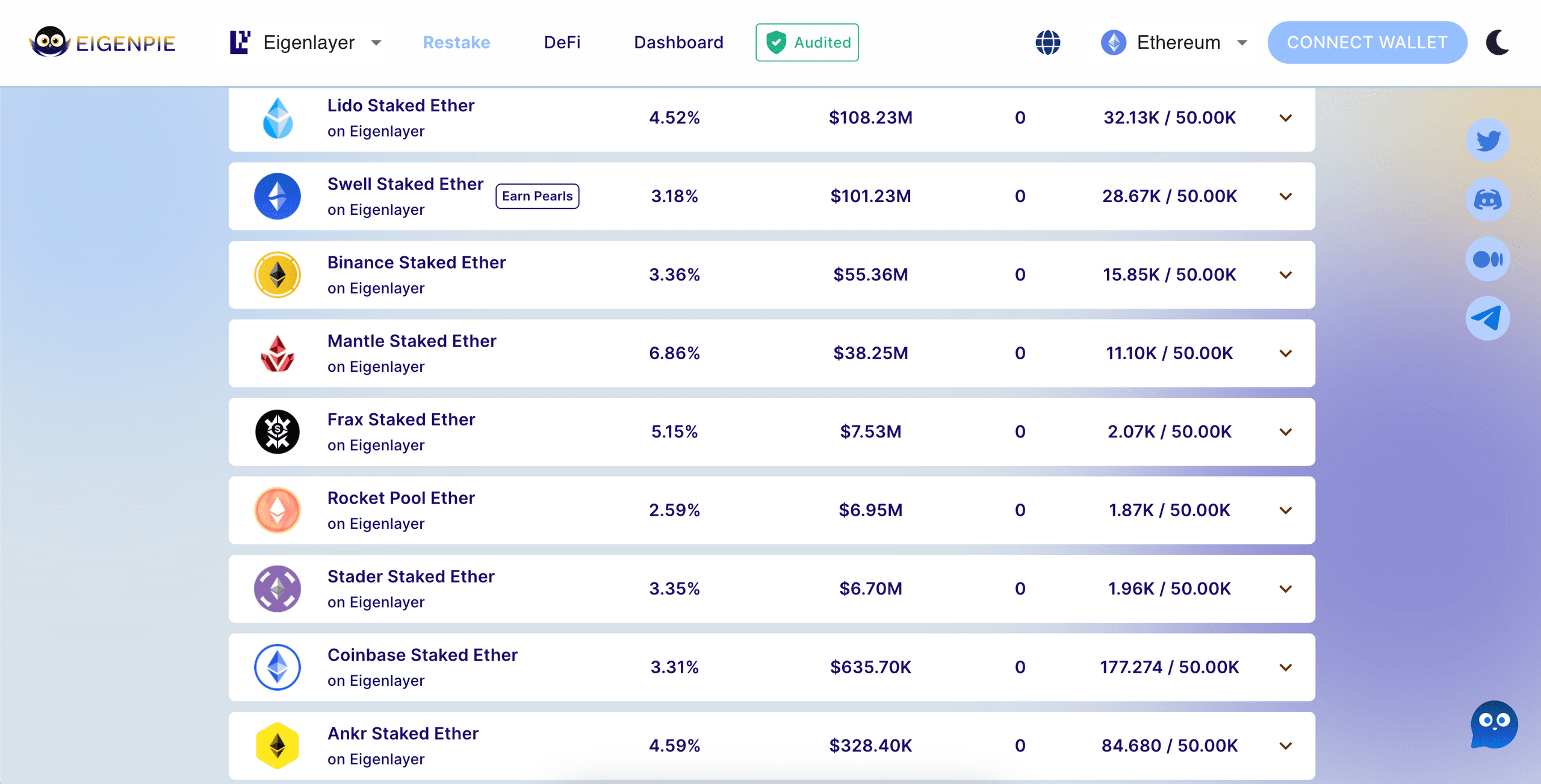Click the Eigenpie owl logo
Screen dimensions: 1541x784
tap(102, 42)
